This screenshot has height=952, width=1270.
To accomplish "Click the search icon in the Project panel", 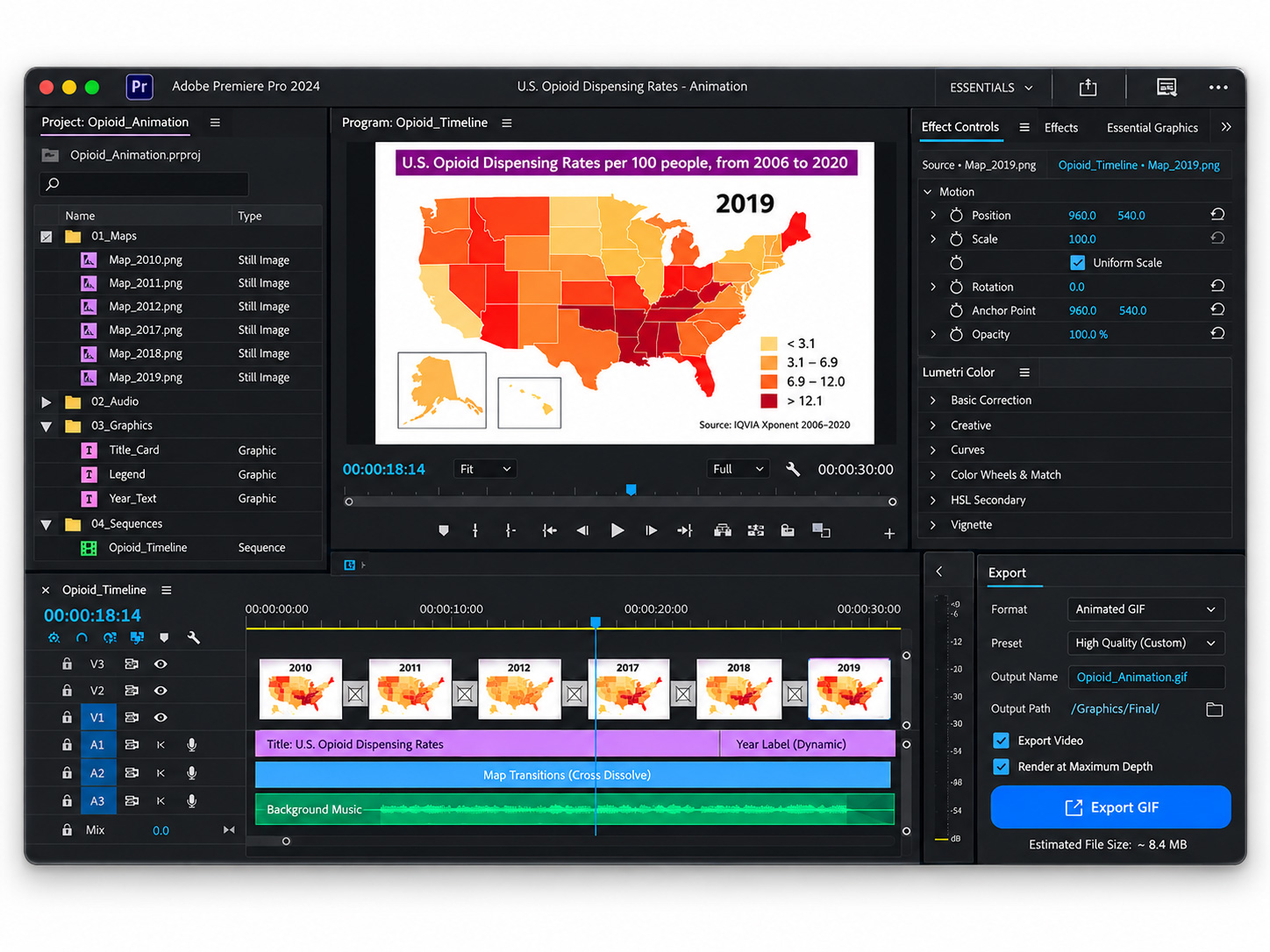I will [53, 184].
